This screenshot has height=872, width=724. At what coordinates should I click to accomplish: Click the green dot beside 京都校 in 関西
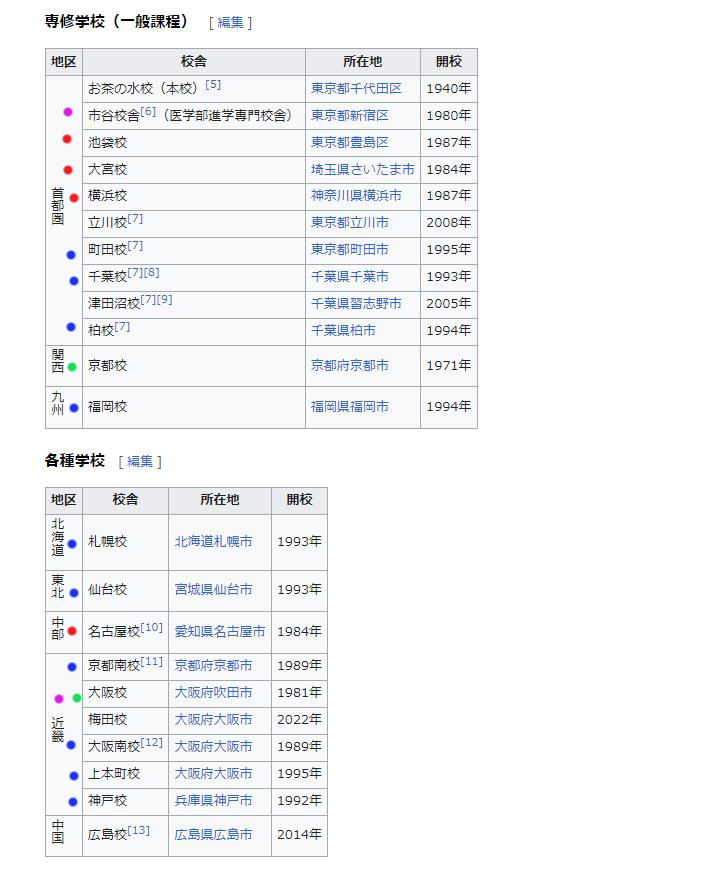click(72, 367)
